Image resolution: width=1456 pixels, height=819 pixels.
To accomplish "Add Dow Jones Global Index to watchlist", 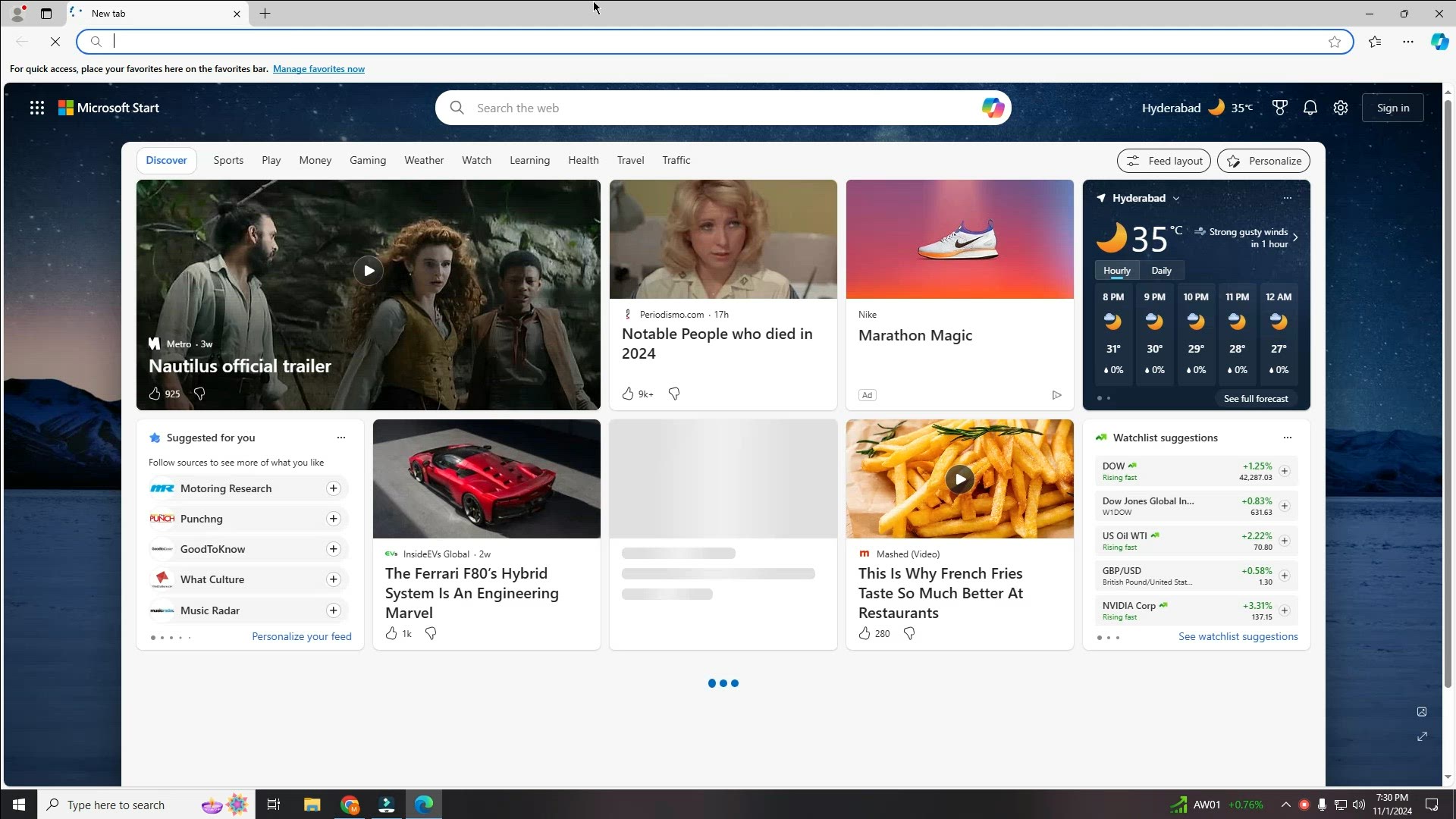I will [x=1284, y=506].
